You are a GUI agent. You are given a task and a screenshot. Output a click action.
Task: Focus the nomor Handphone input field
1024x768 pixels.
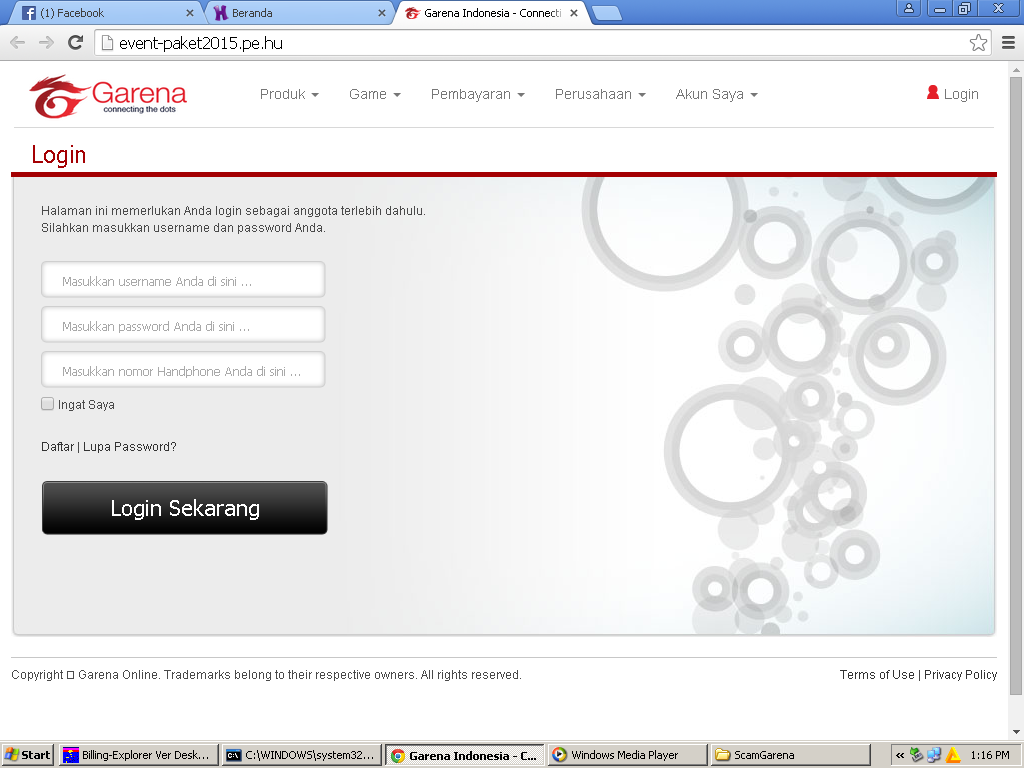coord(183,370)
